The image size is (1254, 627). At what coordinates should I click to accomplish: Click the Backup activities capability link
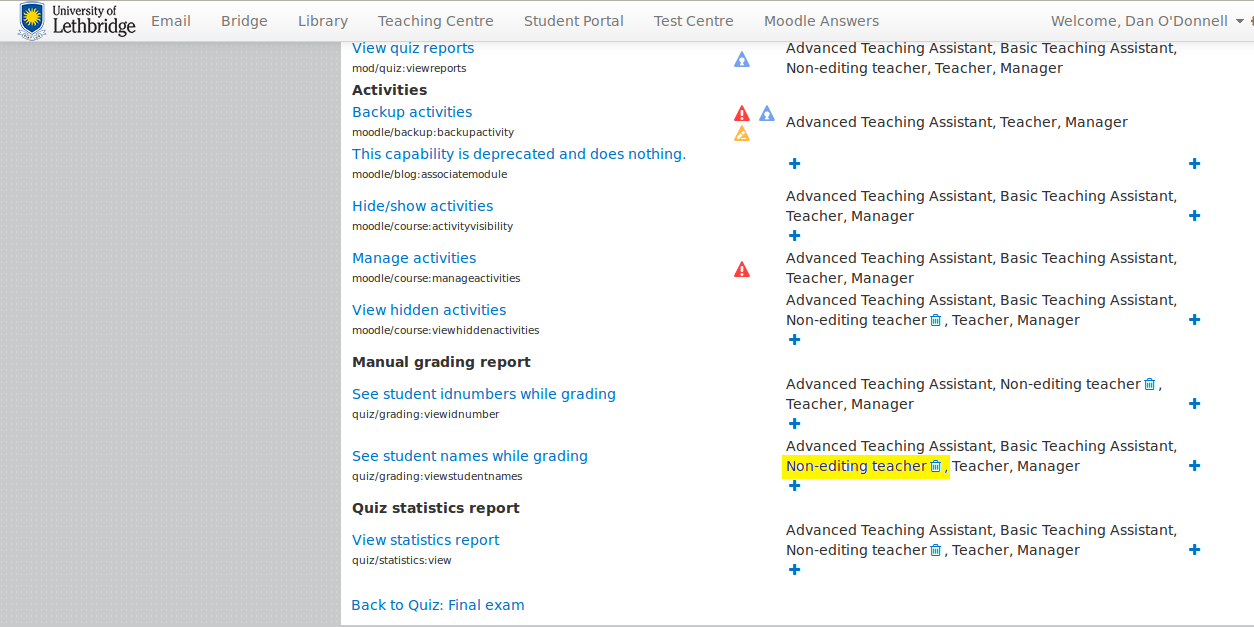click(412, 112)
